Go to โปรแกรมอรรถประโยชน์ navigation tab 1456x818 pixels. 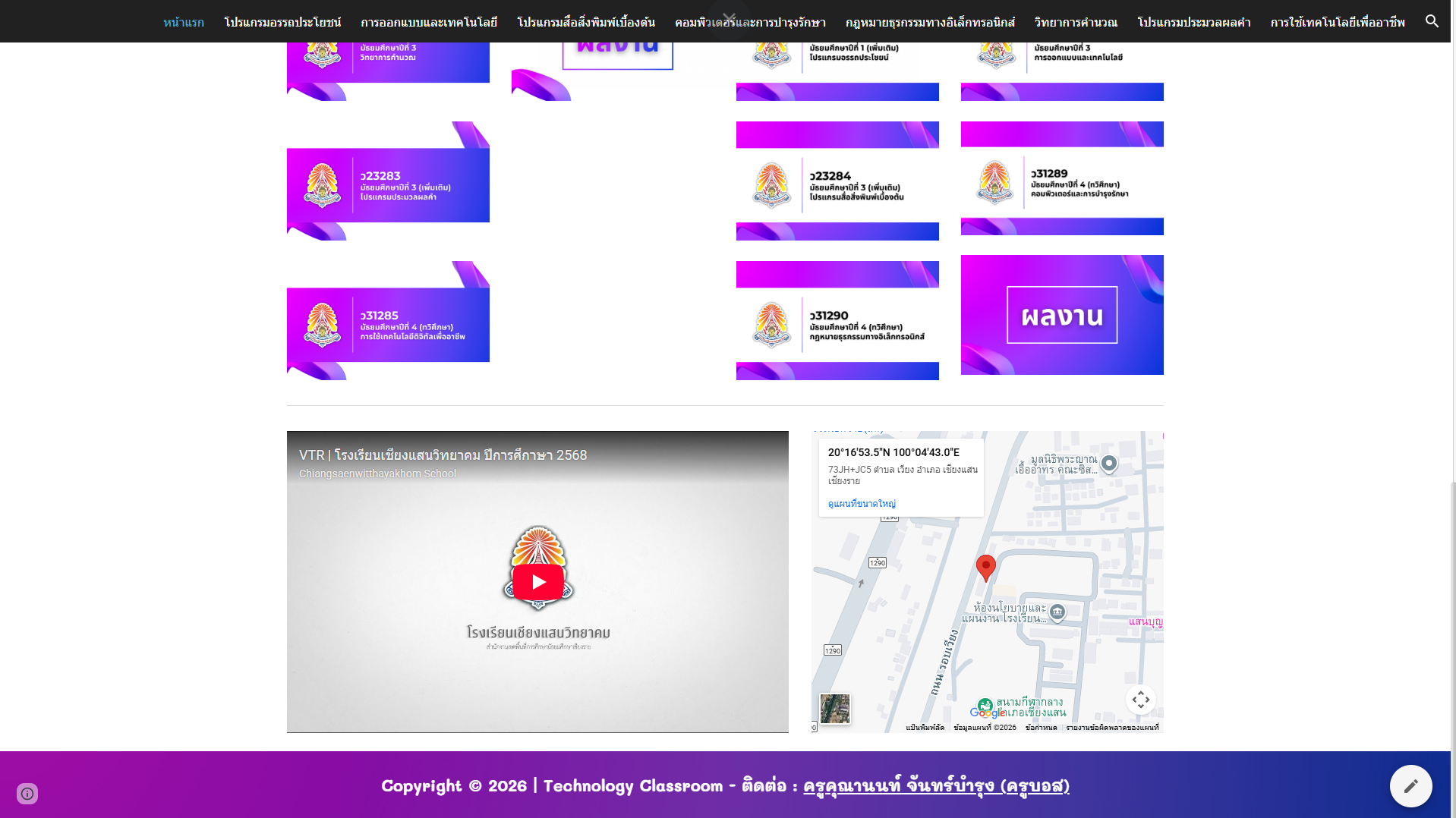click(x=282, y=22)
